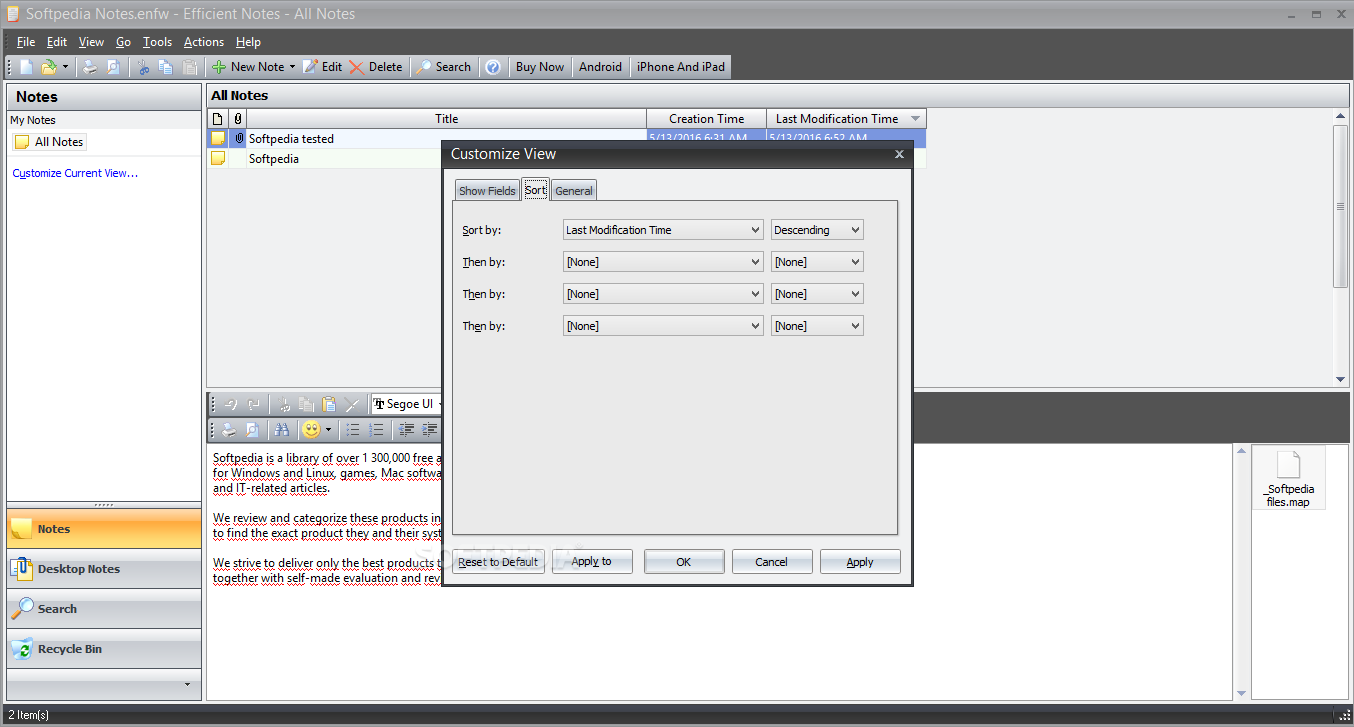Viewport: 1354px width, 727px height.
Task: Click the Apply button
Action: tap(860, 562)
